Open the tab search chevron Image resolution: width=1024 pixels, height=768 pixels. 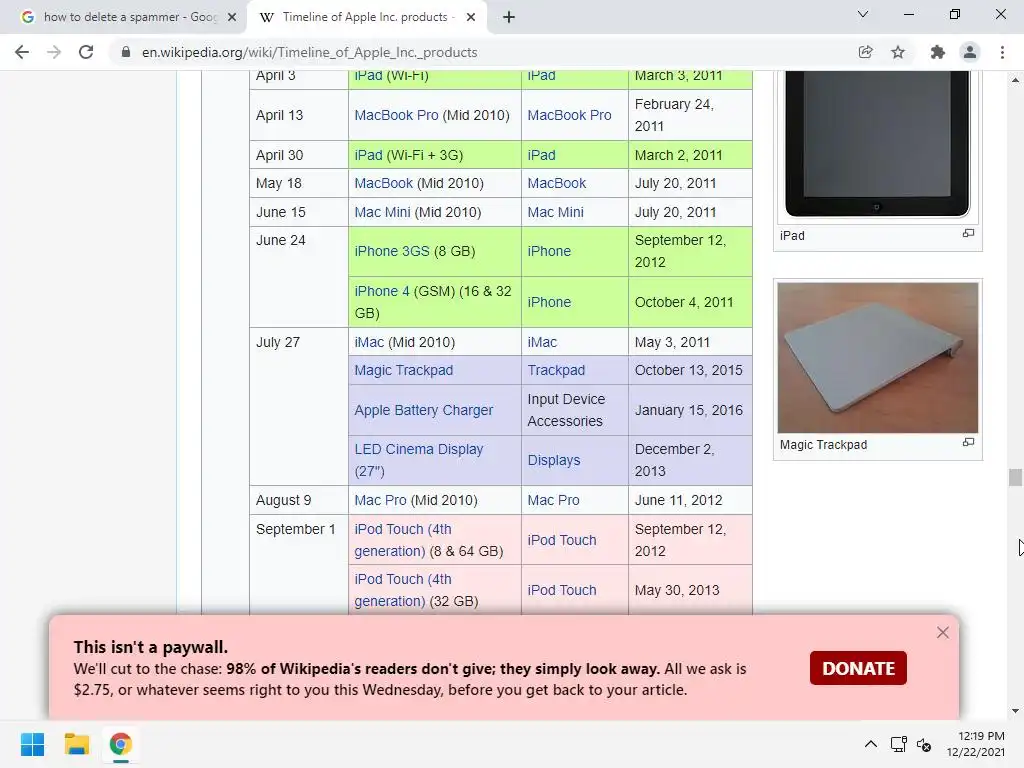tap(863, 14)
